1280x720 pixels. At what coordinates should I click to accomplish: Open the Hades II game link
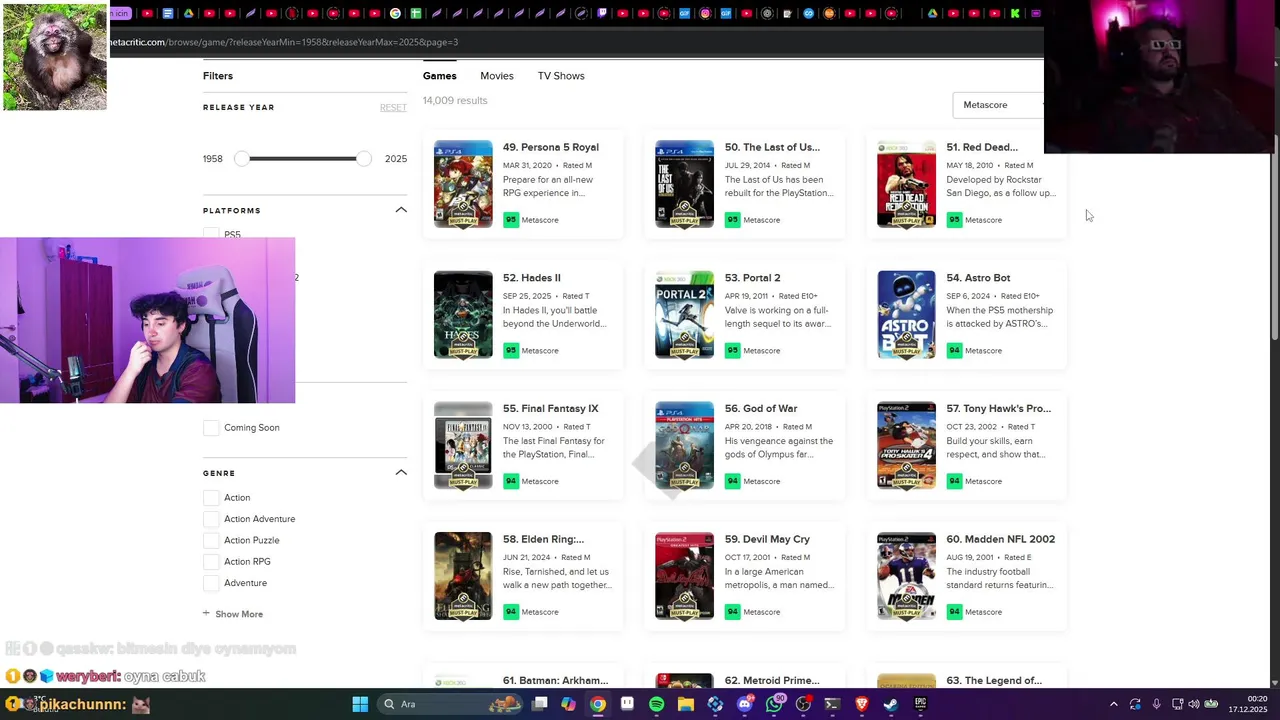click(532, 278)
